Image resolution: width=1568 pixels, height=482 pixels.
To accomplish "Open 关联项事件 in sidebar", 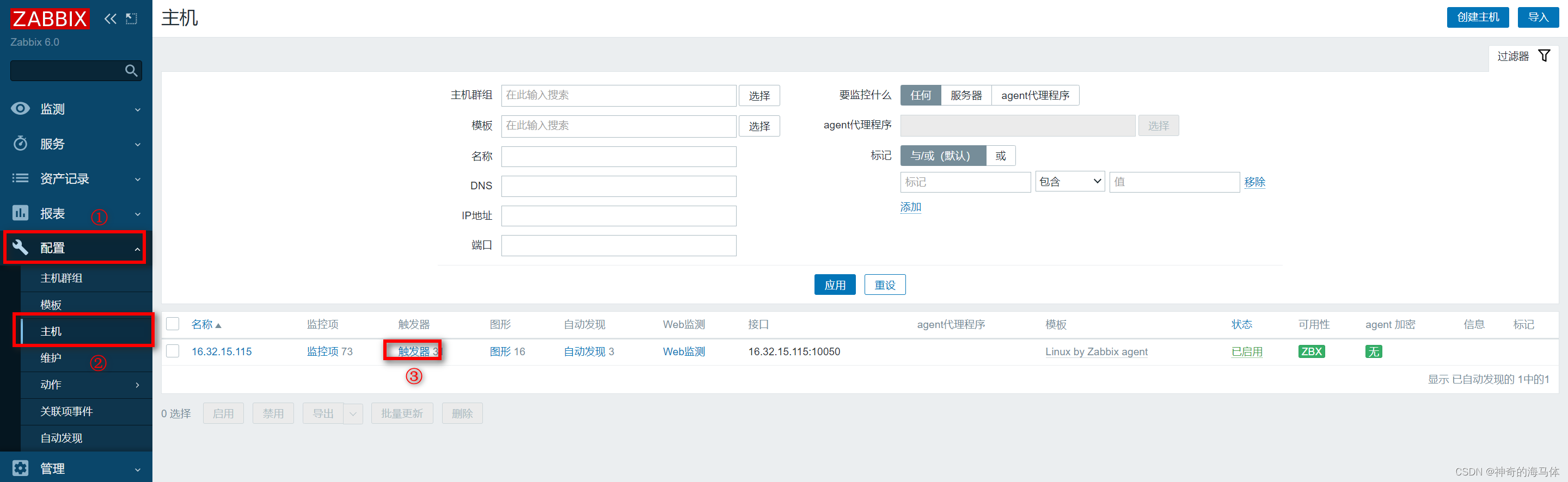I will (x=66, y=411).
